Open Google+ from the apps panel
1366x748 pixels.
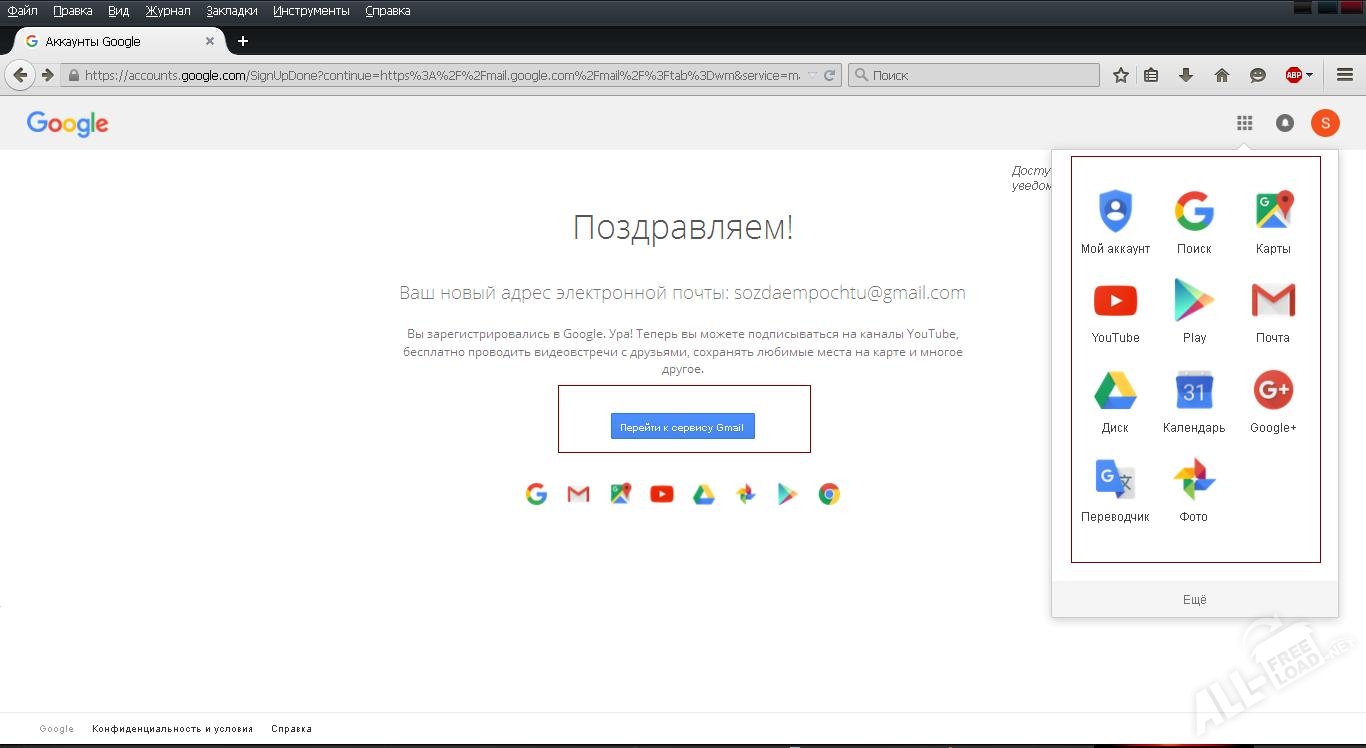coord(1272,390)
